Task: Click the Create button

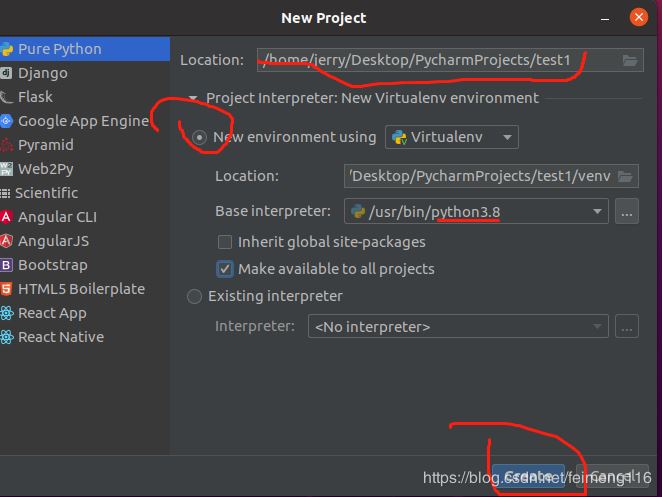Action: tap(528, 476)
